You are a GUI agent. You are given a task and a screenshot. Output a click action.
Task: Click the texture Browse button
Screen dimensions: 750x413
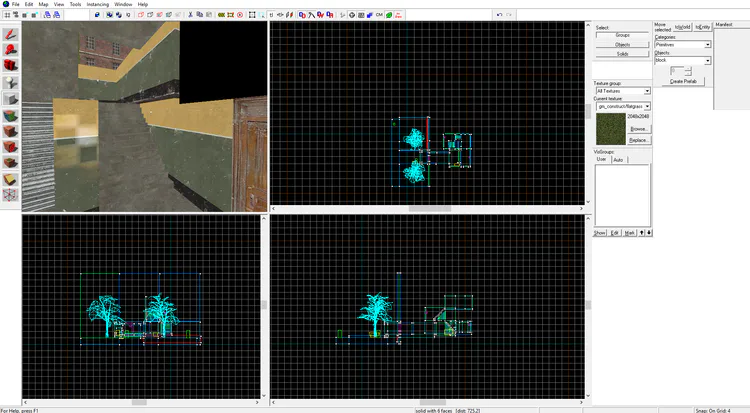pos(639,129)
